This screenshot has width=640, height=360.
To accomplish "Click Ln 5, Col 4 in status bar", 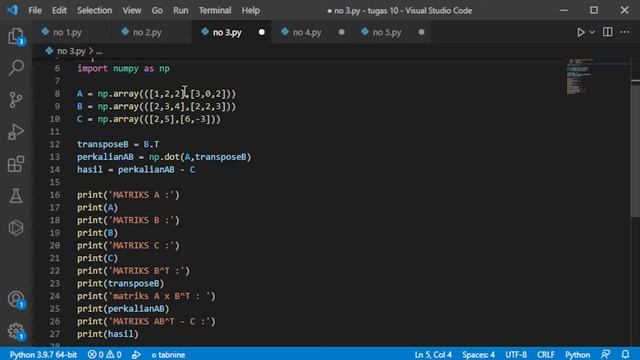I will (x=433, y=355).
